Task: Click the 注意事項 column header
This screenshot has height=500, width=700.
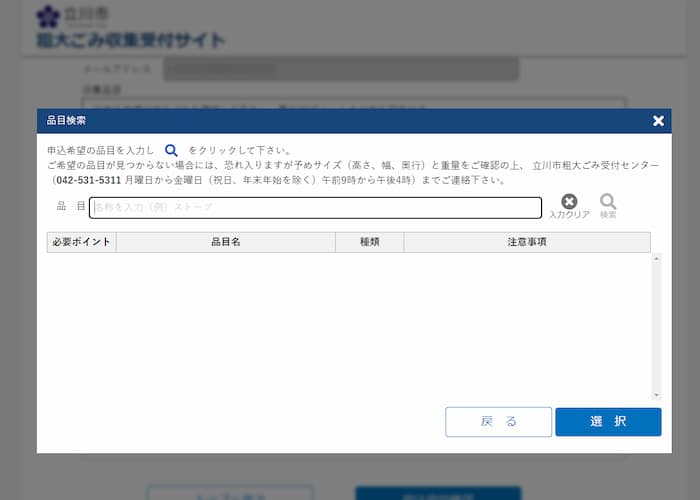Action: point(527,242)
